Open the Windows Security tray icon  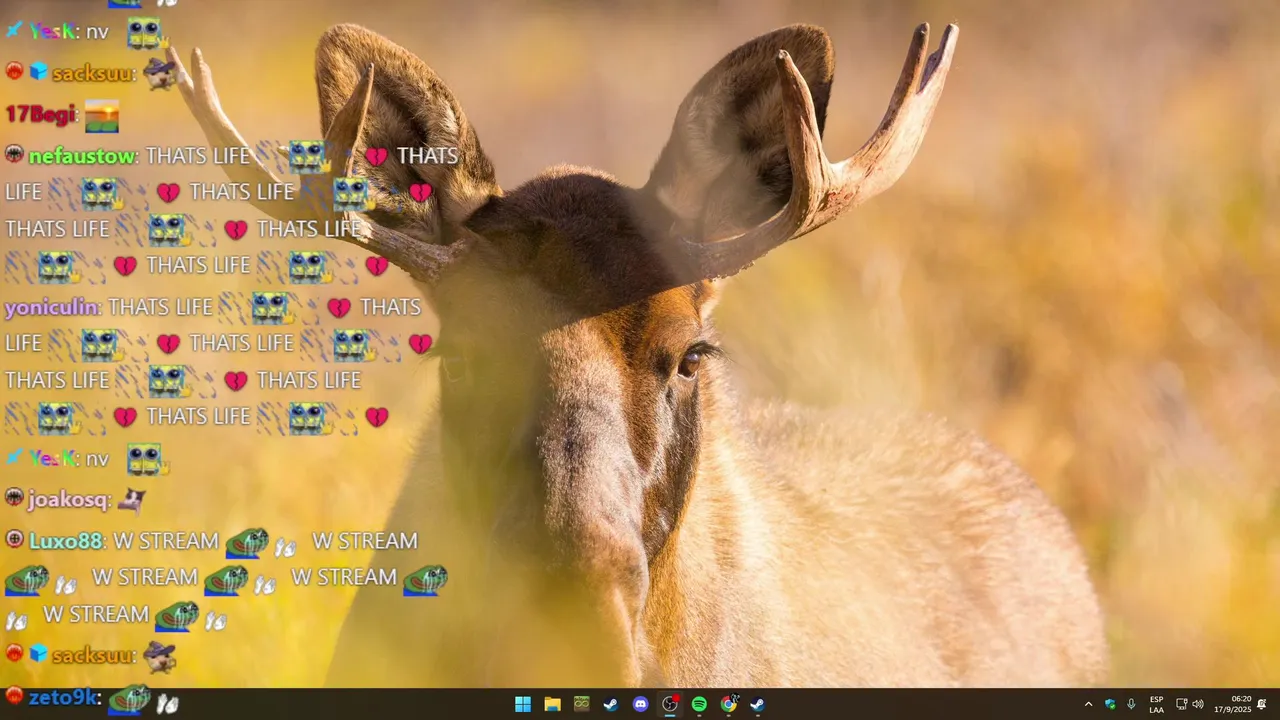coord(1110,704)
